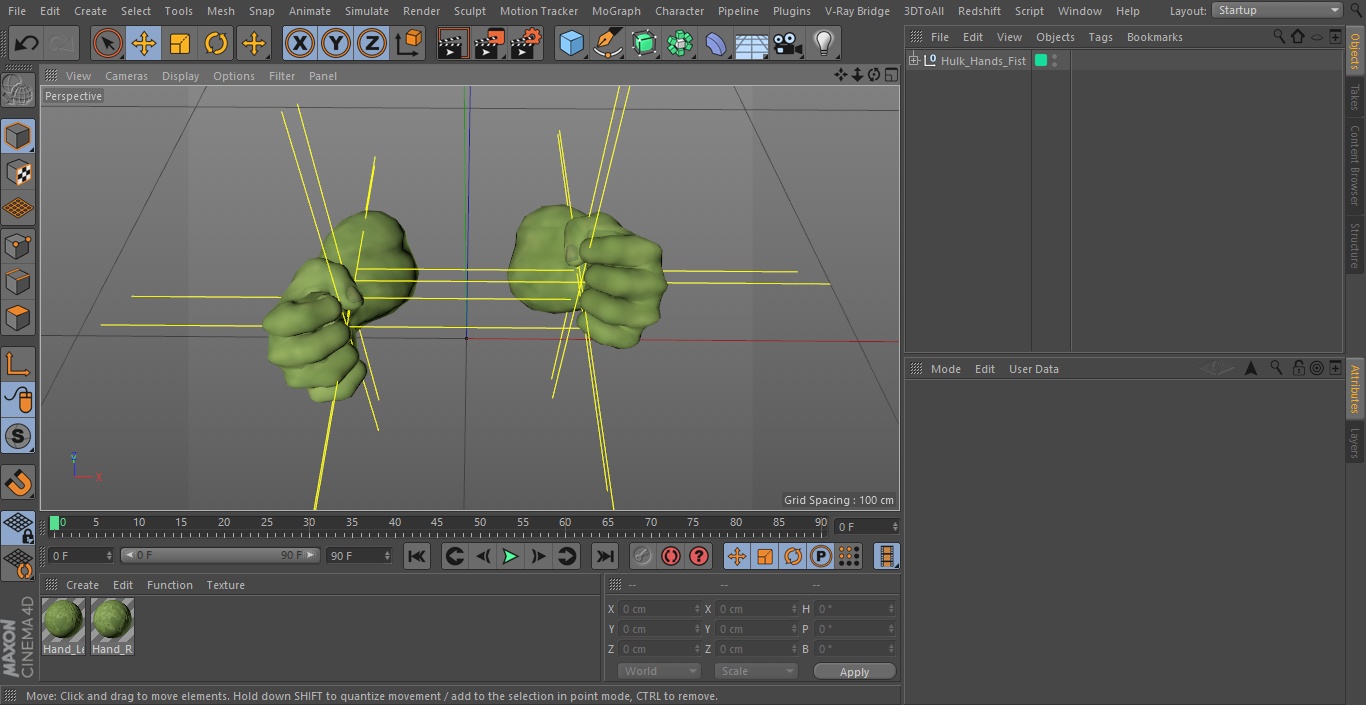Select the Live Selection tool
This screenshot has height=705, width=1366.
[x=108, y=44]
